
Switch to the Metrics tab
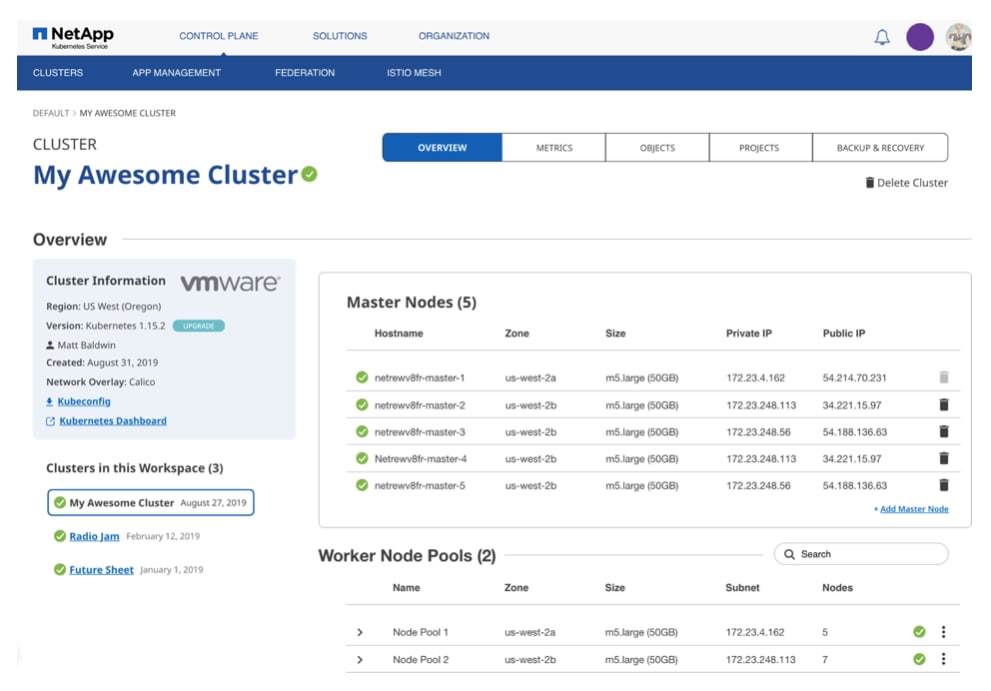point(554,148)
